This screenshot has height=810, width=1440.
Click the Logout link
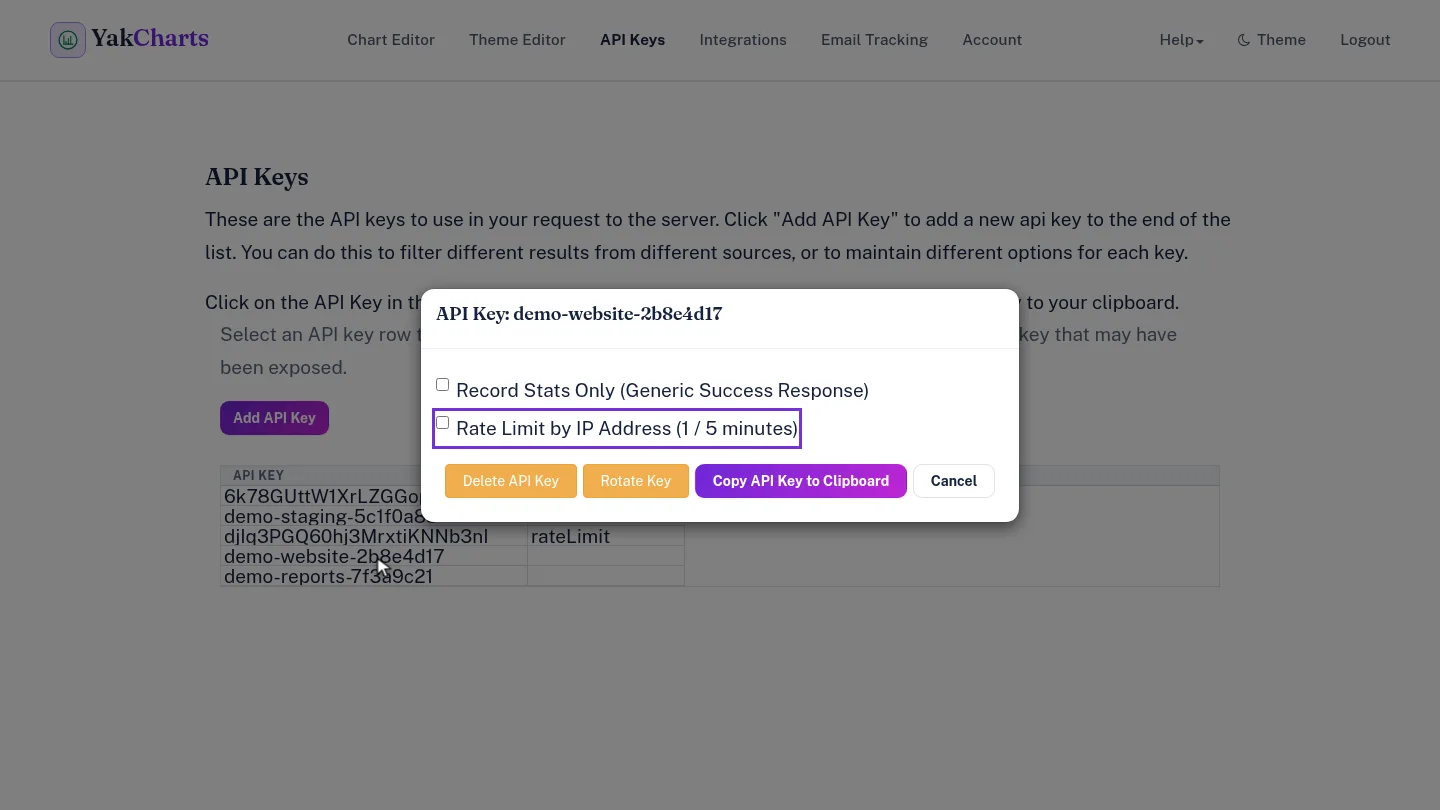1365,40
